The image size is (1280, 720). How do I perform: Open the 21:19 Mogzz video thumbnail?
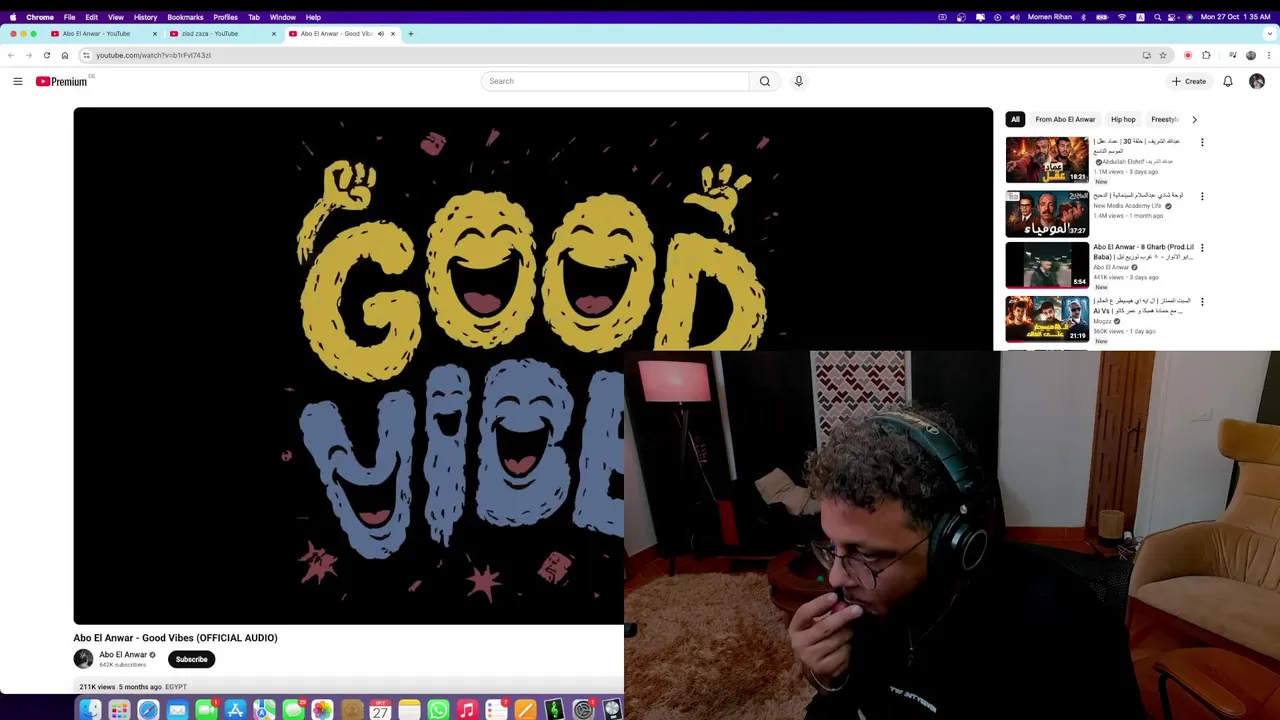tap(1047, 319)
